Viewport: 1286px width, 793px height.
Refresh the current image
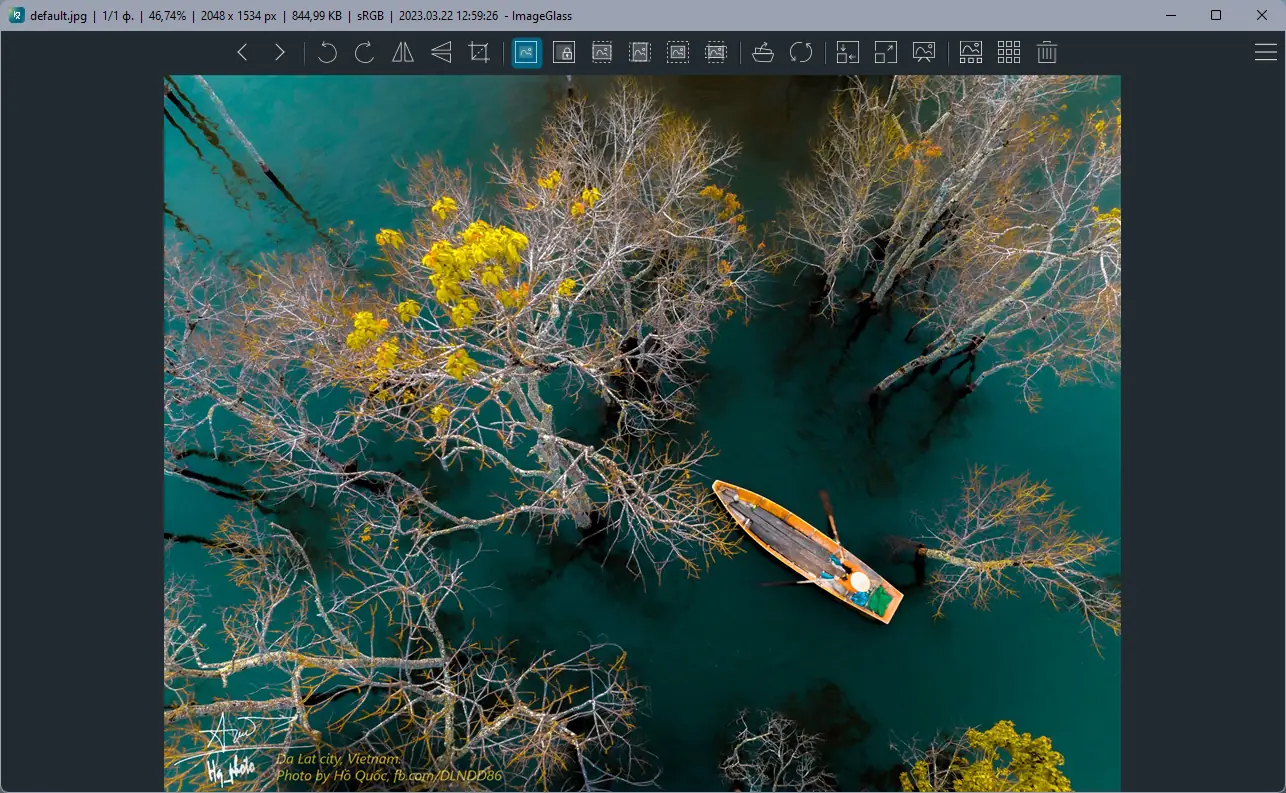coord(801,53)
